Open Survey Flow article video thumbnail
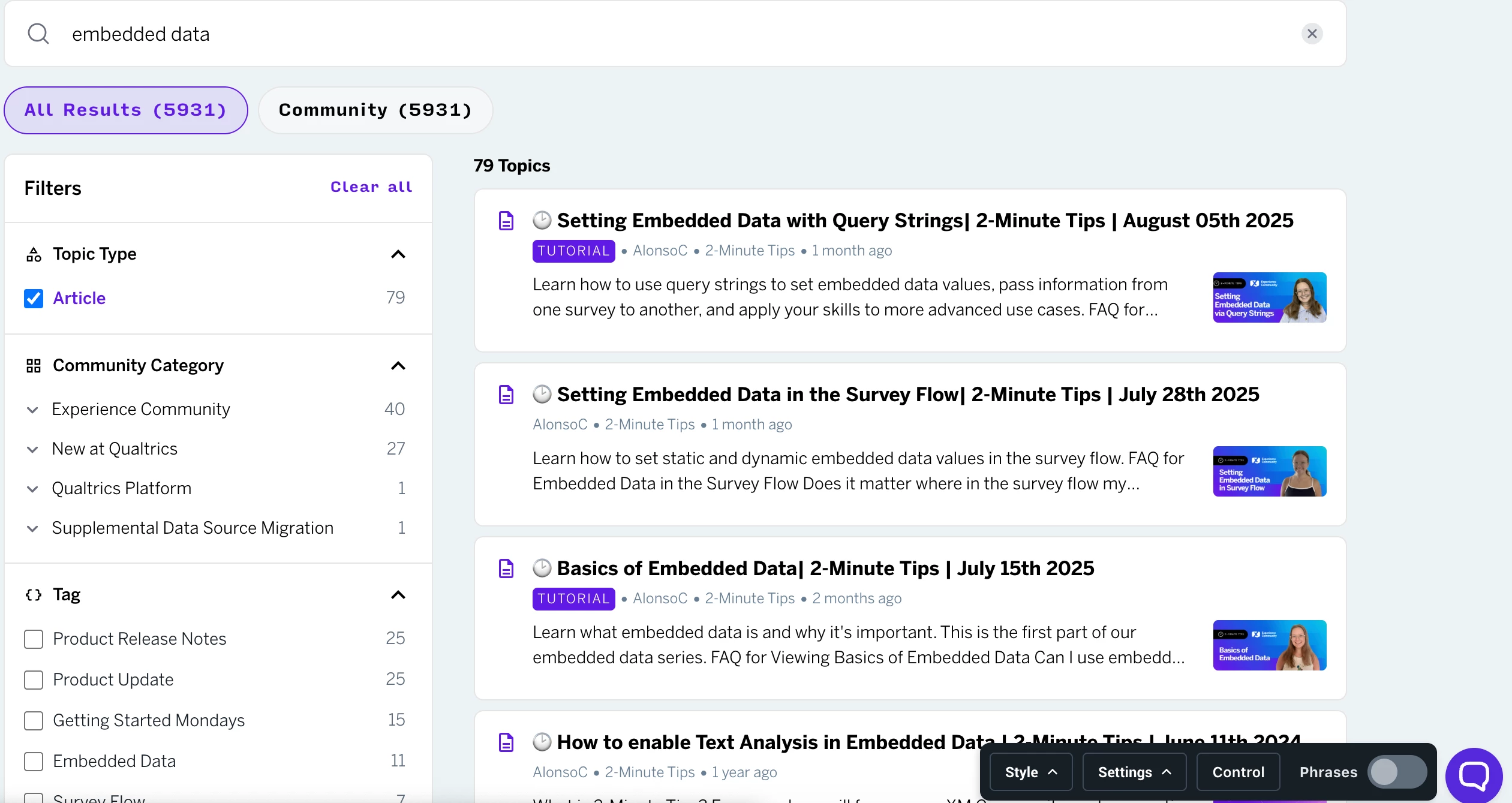This screenshot has height=803, width=1512. 1270,471
